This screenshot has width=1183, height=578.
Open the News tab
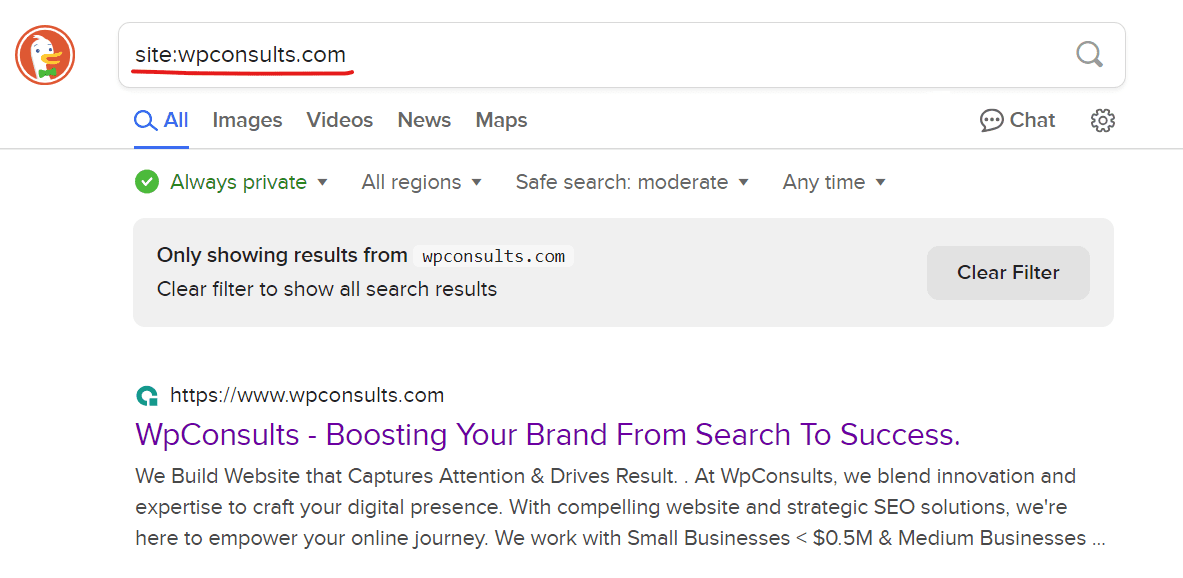[424, 120]
